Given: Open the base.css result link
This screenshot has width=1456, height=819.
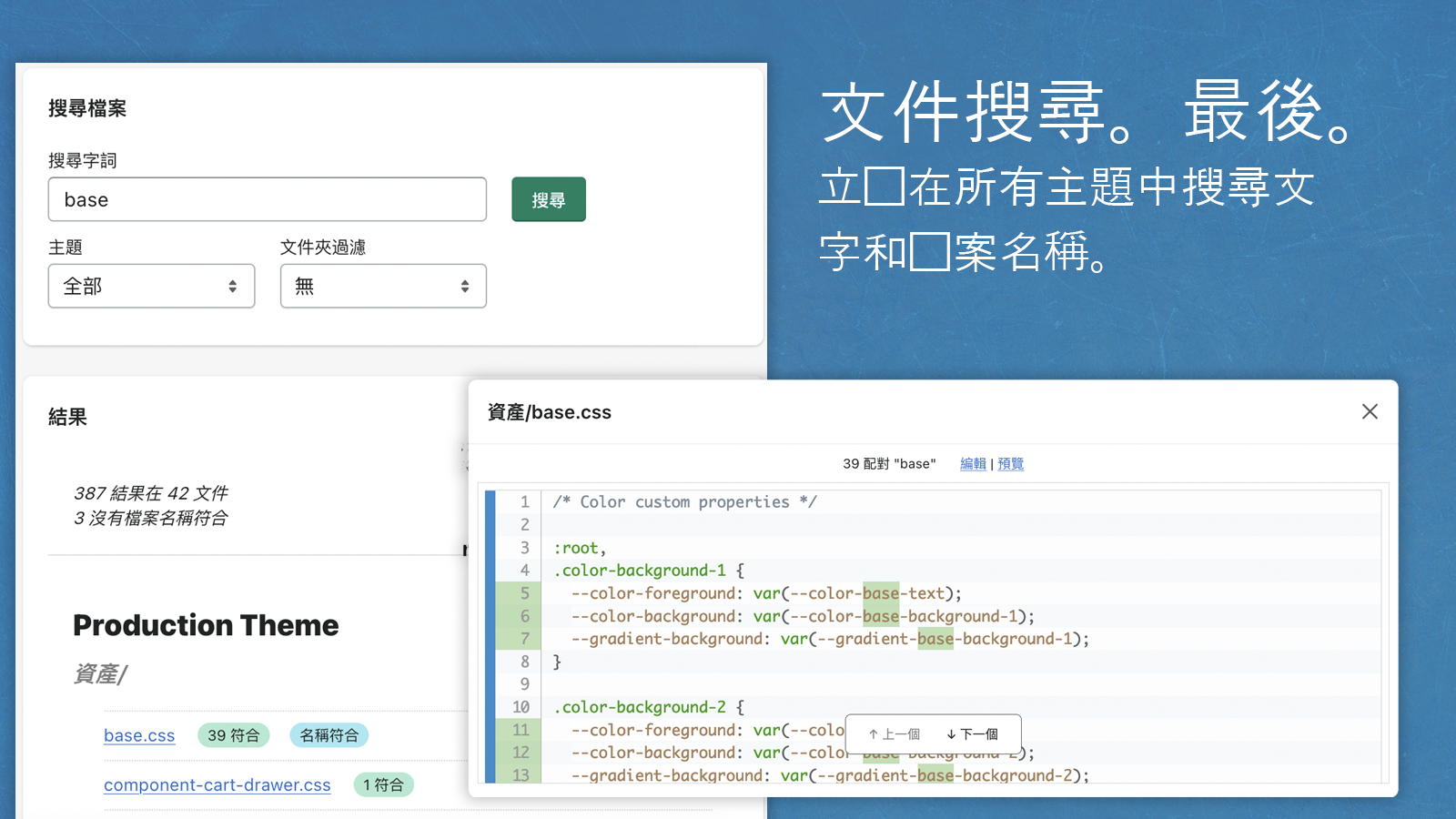Looking at the screenshot, I should pos(139,735).
